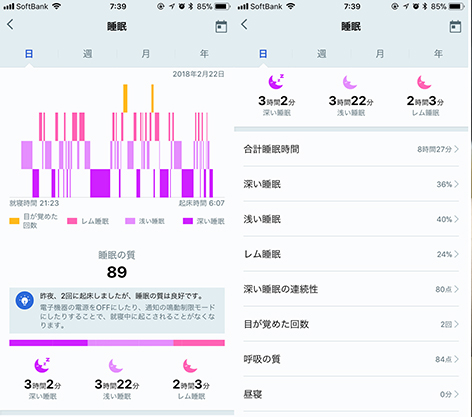This screenshot has width=472, height=417.
Task: Tap the back arrow on right sleep screen
Action: click(245, 24)
